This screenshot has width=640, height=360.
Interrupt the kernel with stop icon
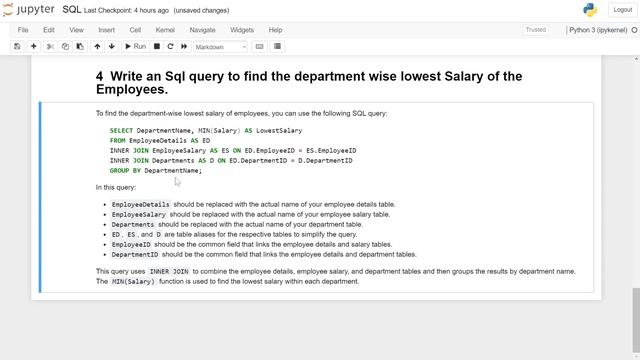tap(157, 47)
